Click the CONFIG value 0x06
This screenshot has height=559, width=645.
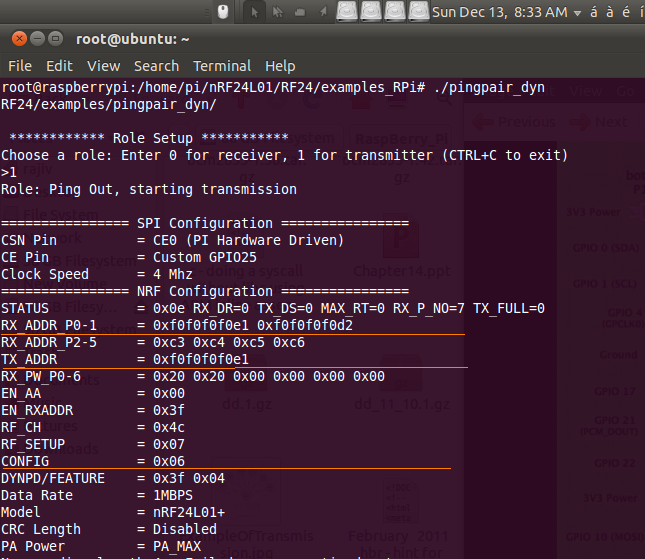point(169,462)
